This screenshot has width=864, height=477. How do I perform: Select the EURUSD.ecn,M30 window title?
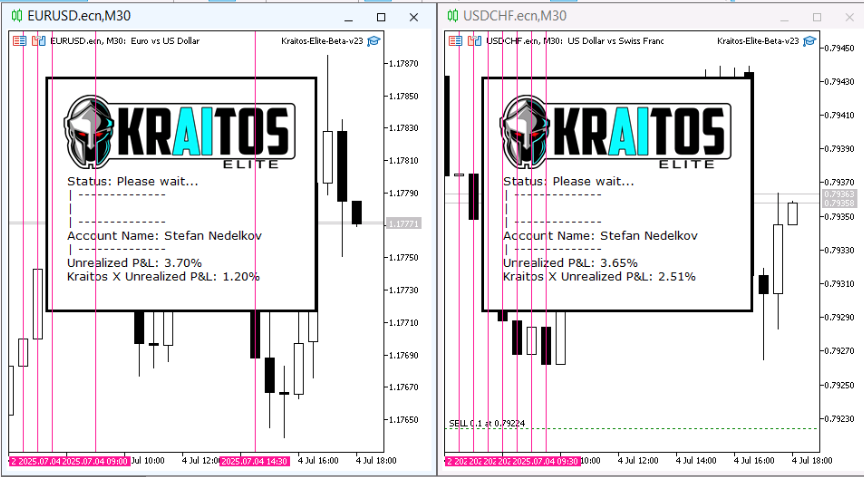point(79,16)
